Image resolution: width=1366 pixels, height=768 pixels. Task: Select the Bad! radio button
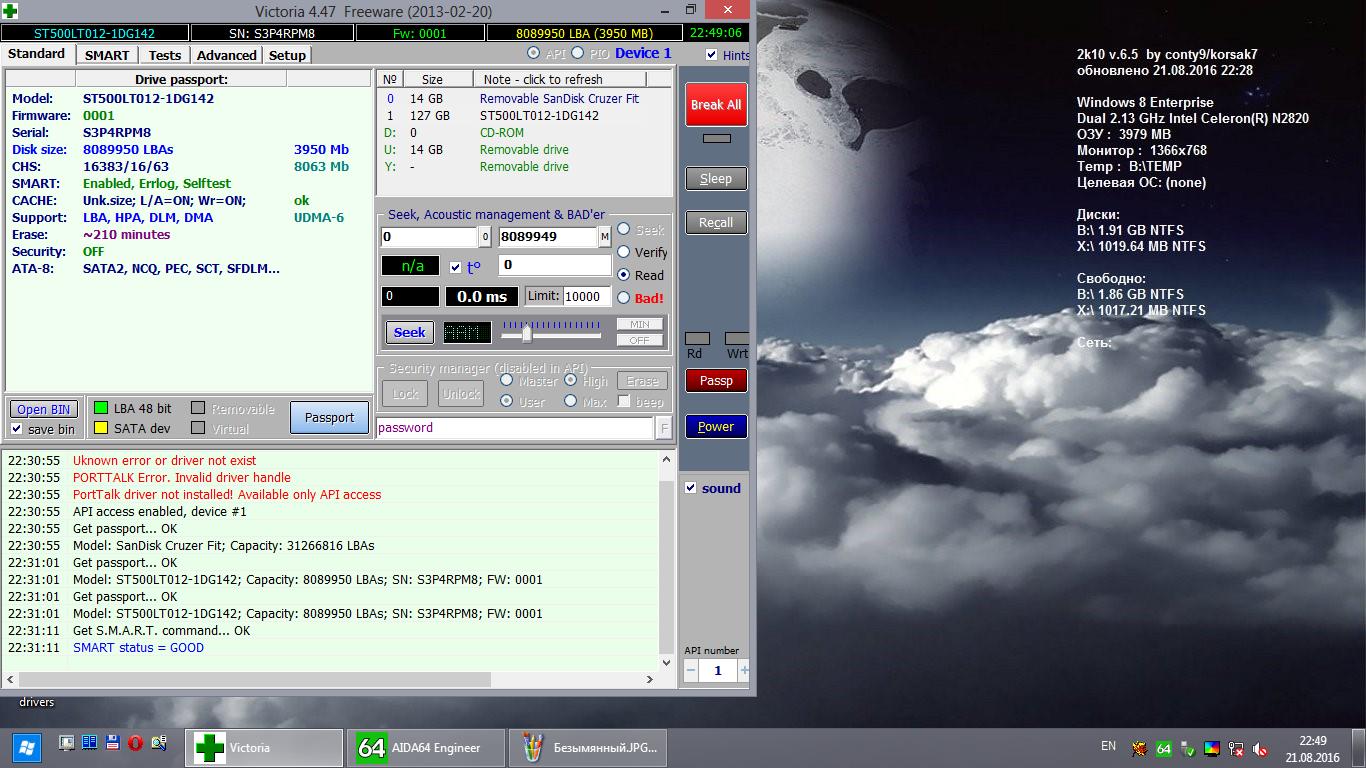(x=624, y=298)
